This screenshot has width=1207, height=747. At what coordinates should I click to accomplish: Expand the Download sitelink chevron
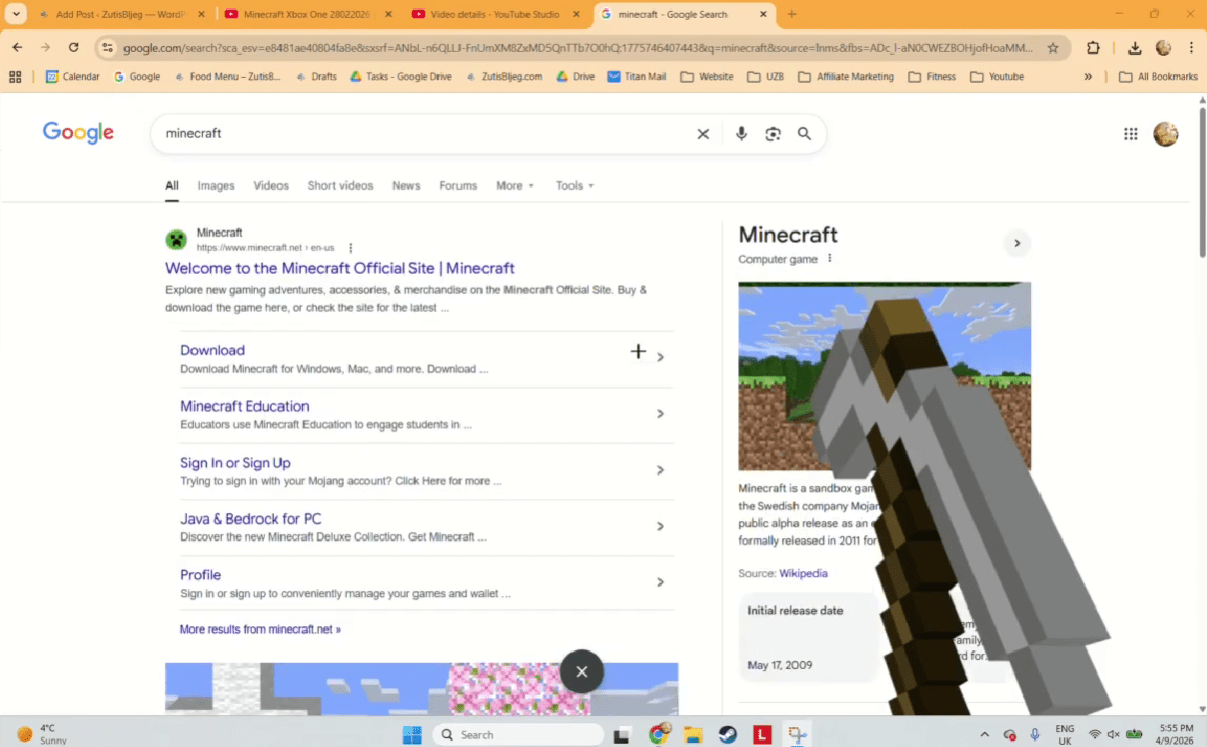pos(660,357)
